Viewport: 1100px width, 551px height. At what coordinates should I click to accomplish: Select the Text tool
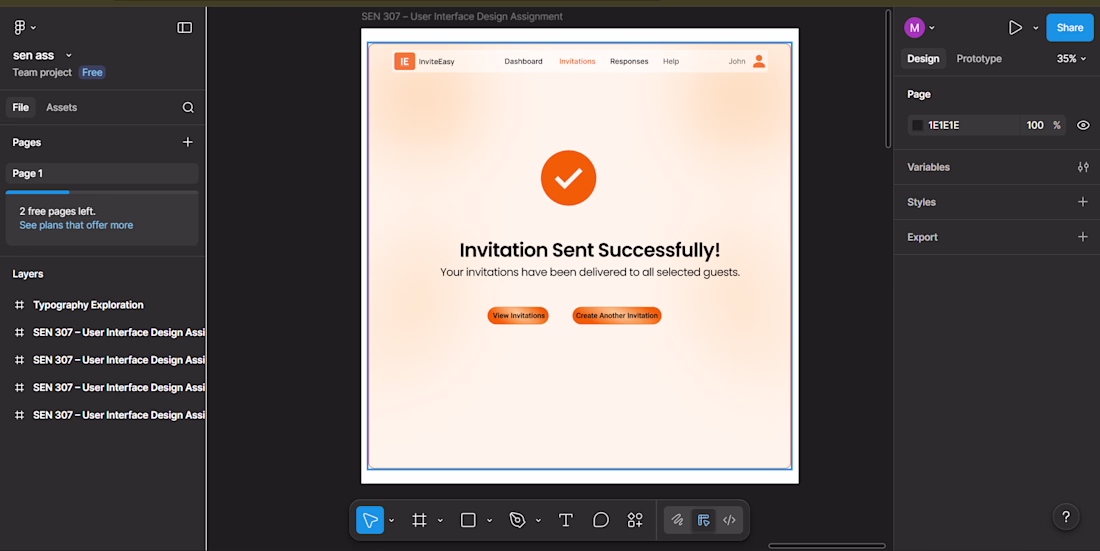tap(565, 520)
